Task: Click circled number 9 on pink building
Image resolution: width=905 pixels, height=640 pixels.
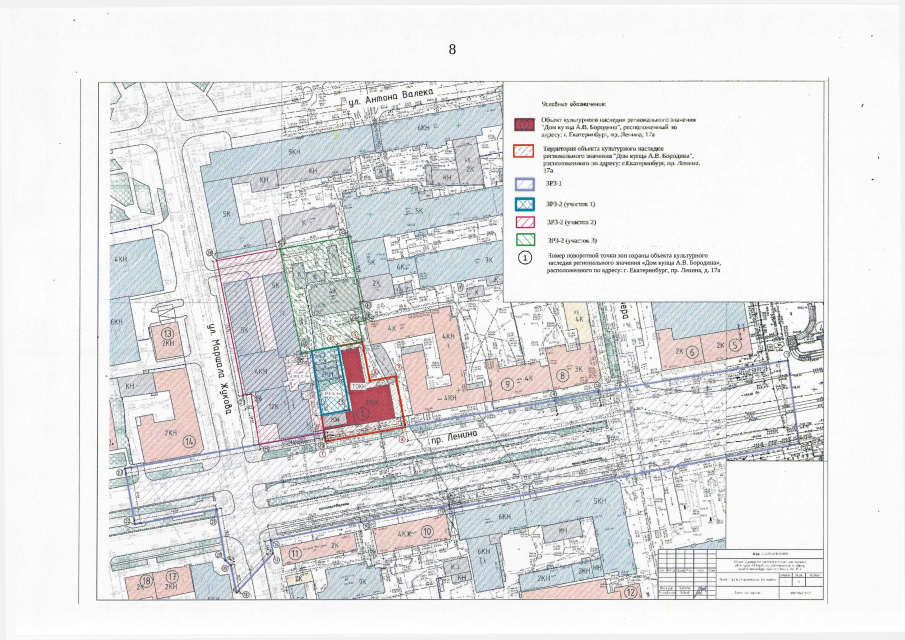Action: tap(508, 383)
